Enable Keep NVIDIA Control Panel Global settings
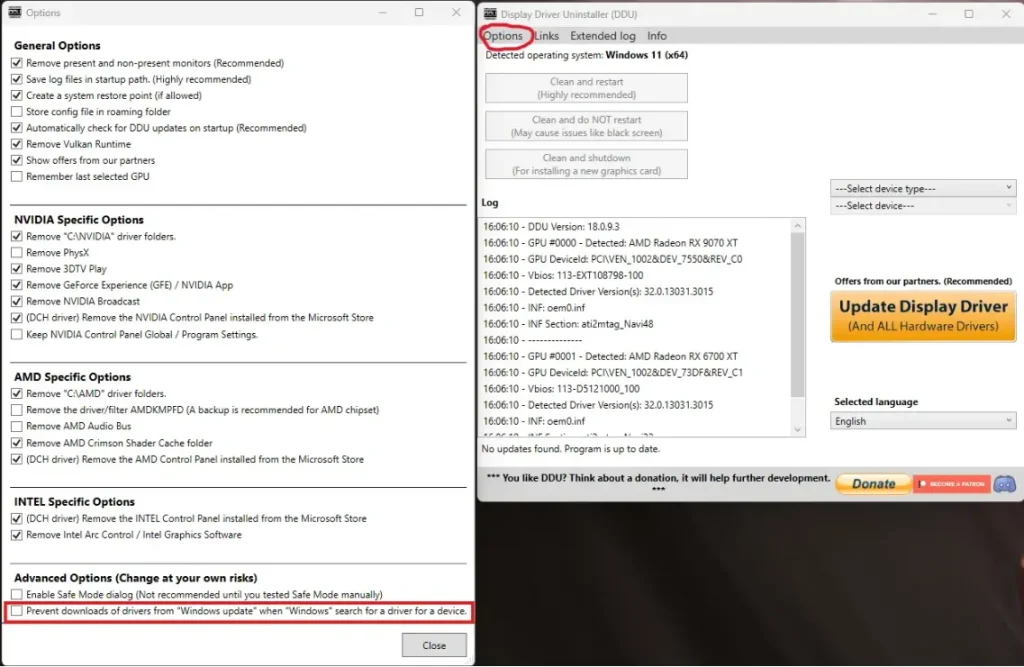The height and width of the screenshot is (667, 1024). (x=17, y=334)
